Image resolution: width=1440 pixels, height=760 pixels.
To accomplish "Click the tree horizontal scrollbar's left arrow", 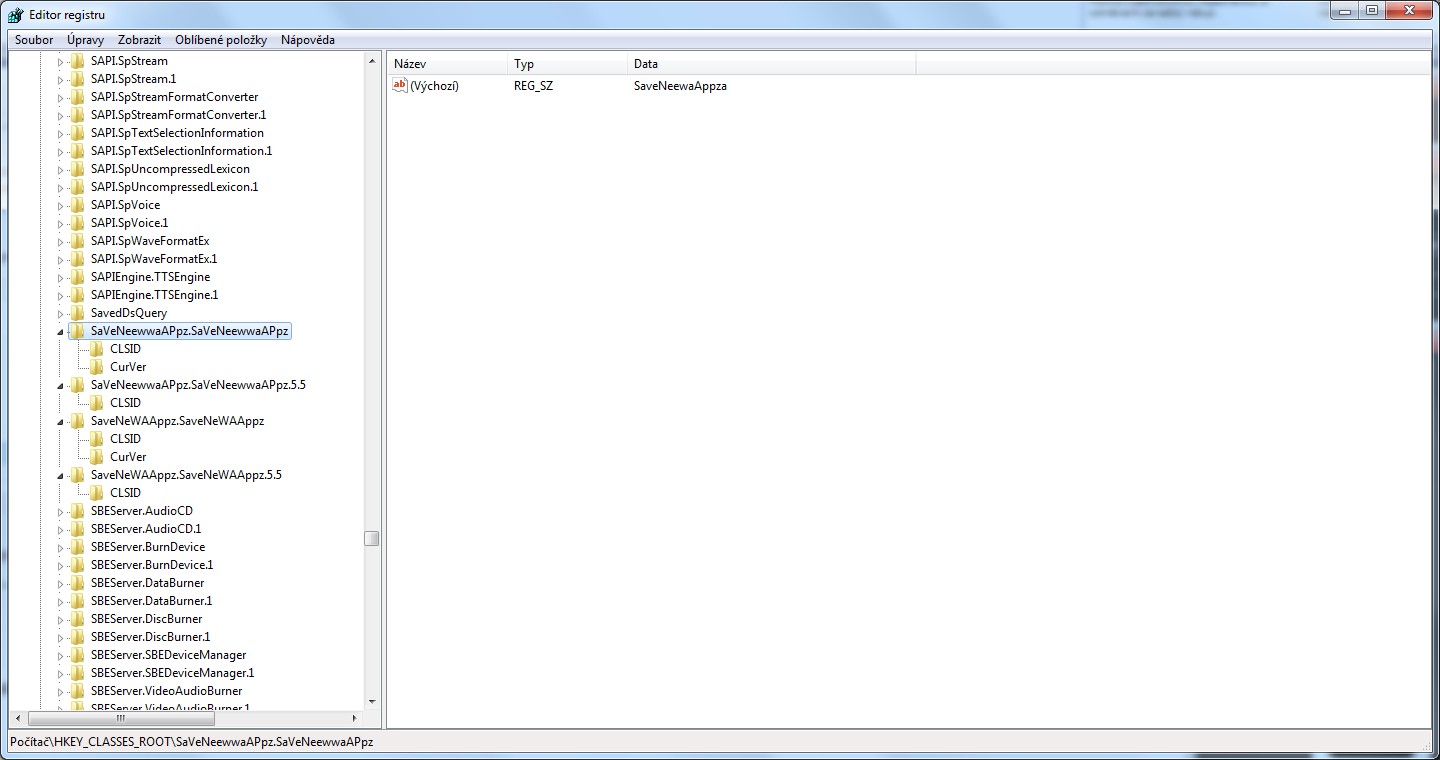I will coord(17,718).
